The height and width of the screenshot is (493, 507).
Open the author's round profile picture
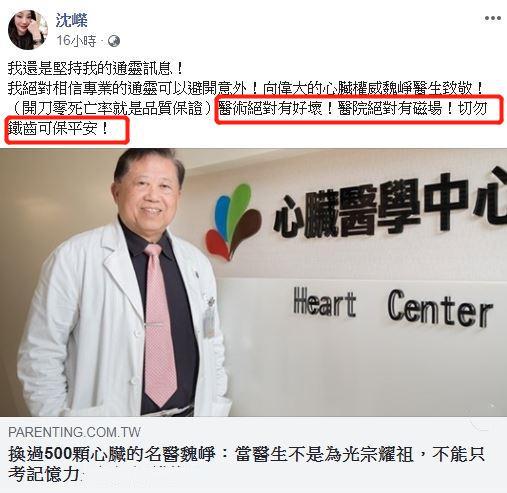28,30
